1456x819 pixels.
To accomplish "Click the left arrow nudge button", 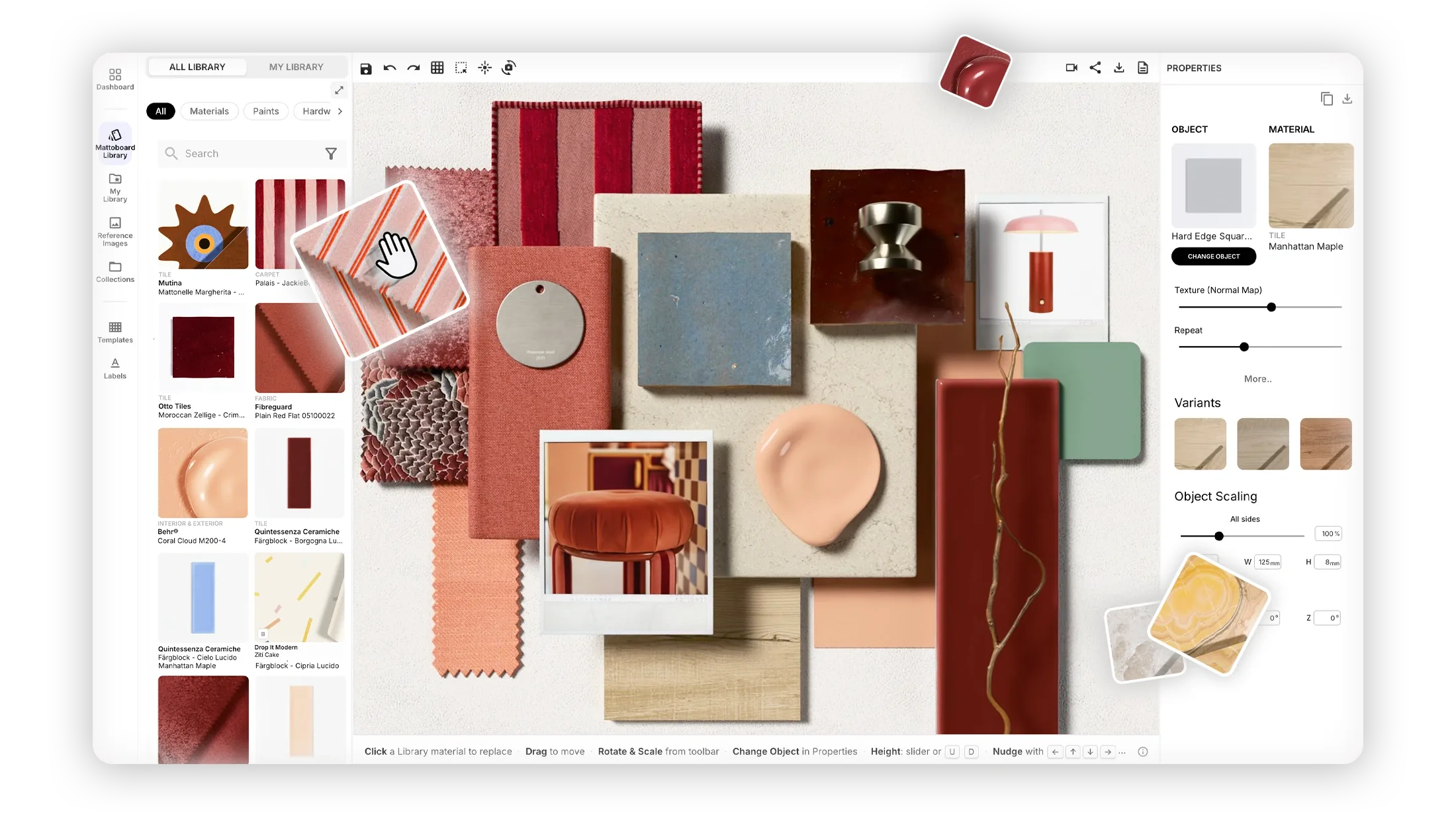I will tap(1056, 752).
